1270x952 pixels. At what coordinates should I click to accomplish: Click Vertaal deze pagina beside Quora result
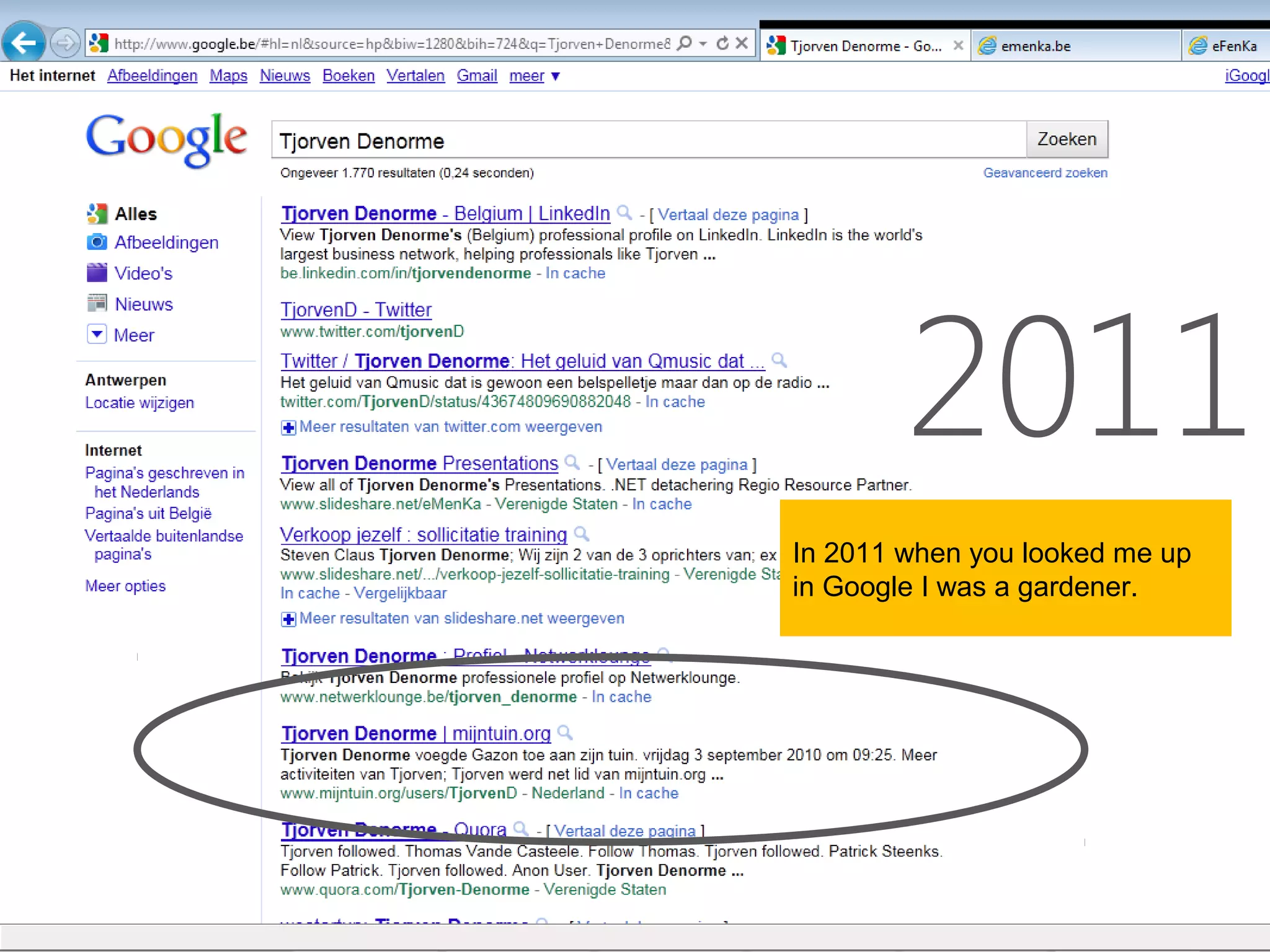point(624,831)
